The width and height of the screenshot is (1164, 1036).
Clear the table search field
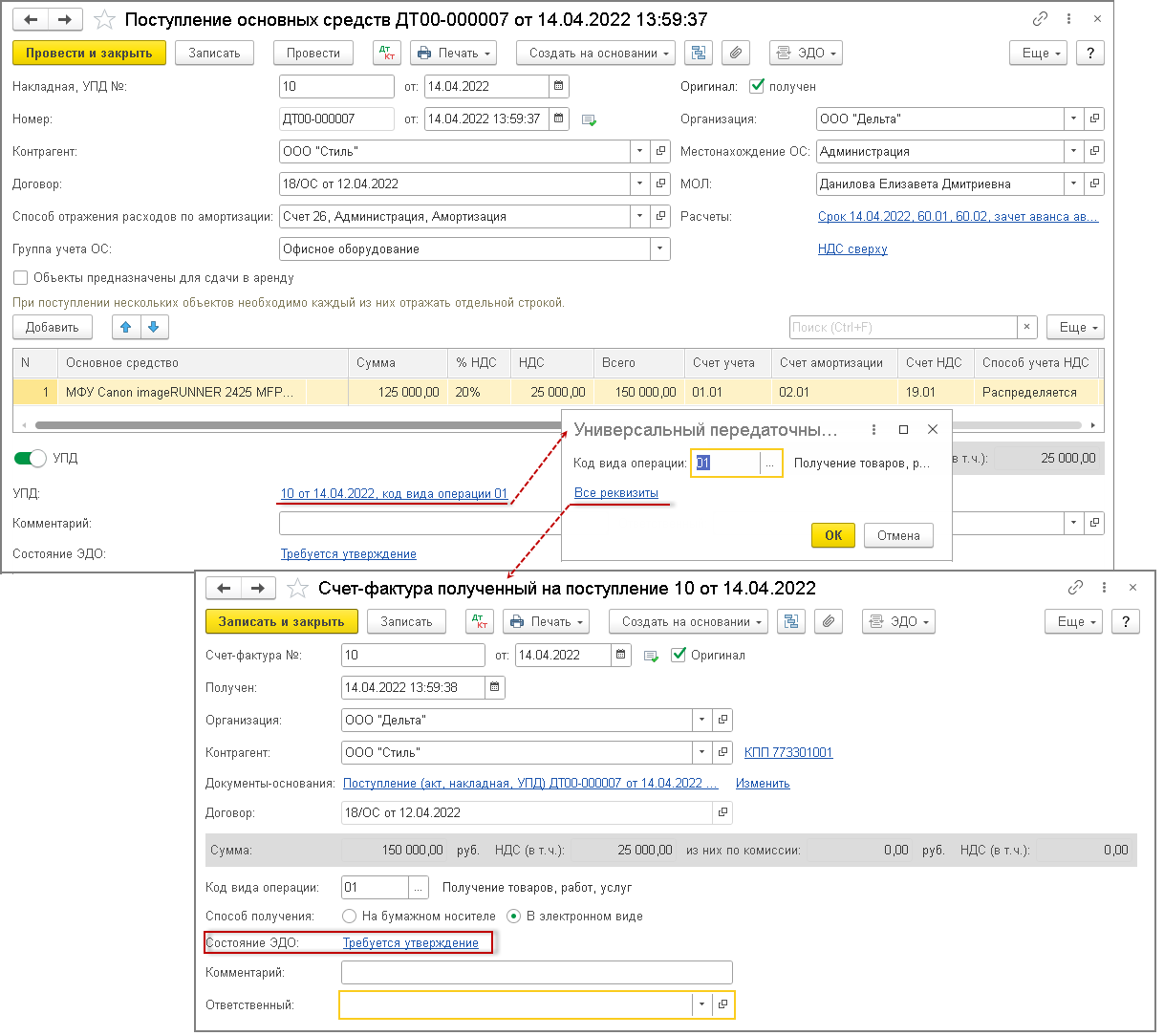(1026, 328)
